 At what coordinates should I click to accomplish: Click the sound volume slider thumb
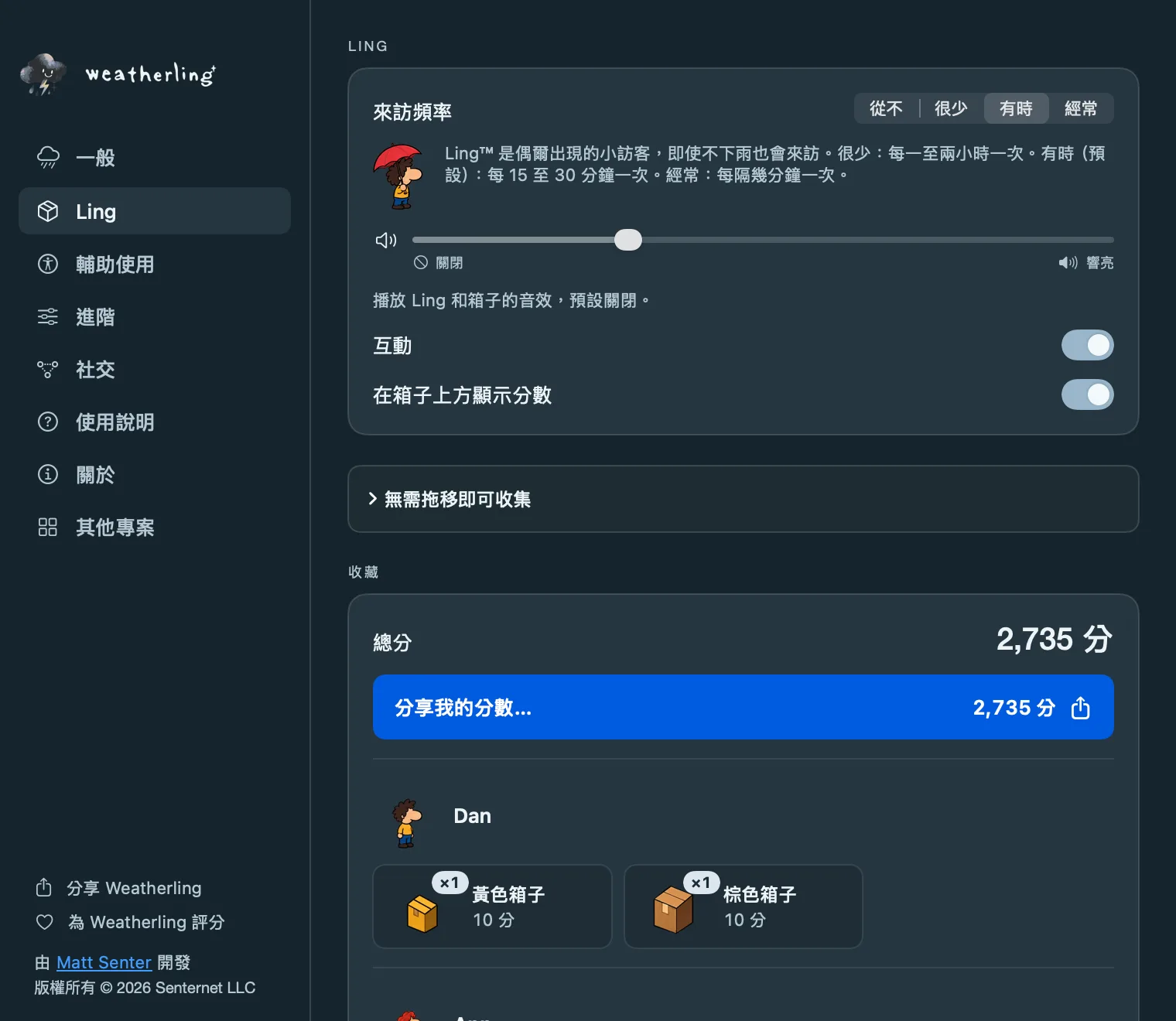(628, 240)
